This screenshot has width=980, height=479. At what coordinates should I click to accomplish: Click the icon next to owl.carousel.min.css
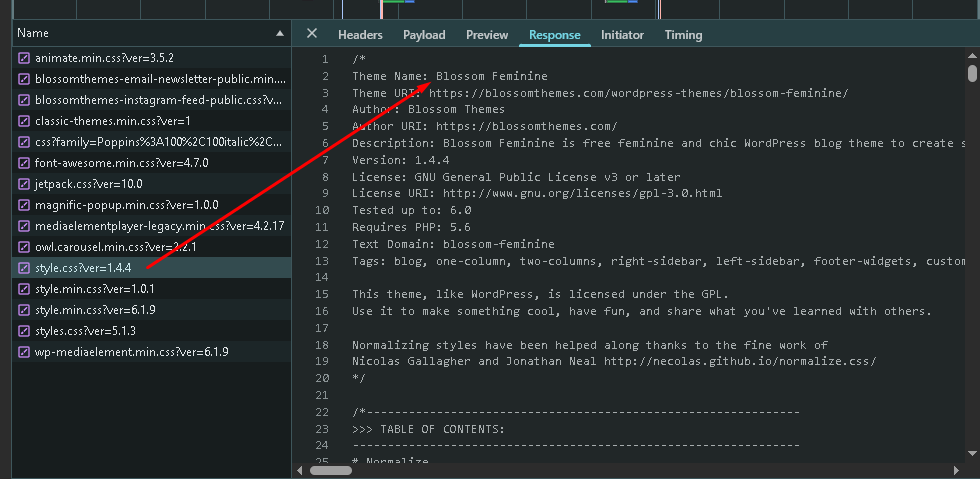pos(24,247)
